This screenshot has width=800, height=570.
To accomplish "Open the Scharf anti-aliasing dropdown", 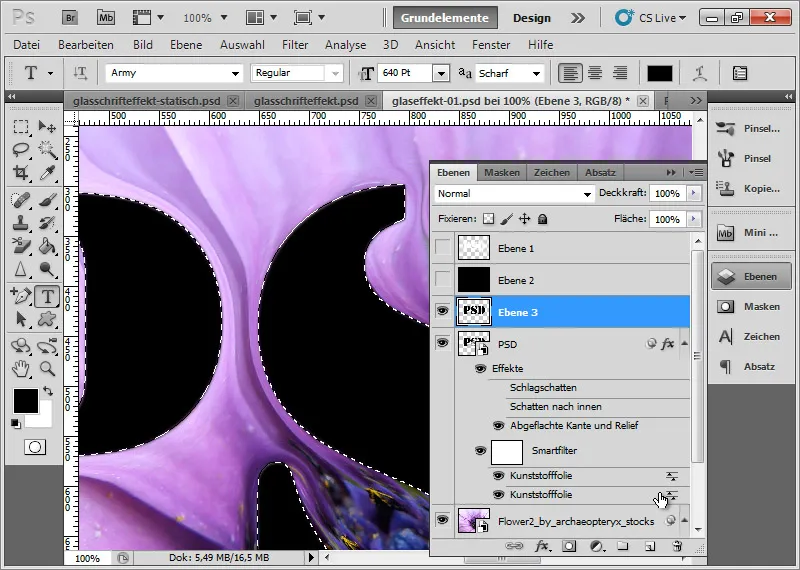I will tap(536, 73).
